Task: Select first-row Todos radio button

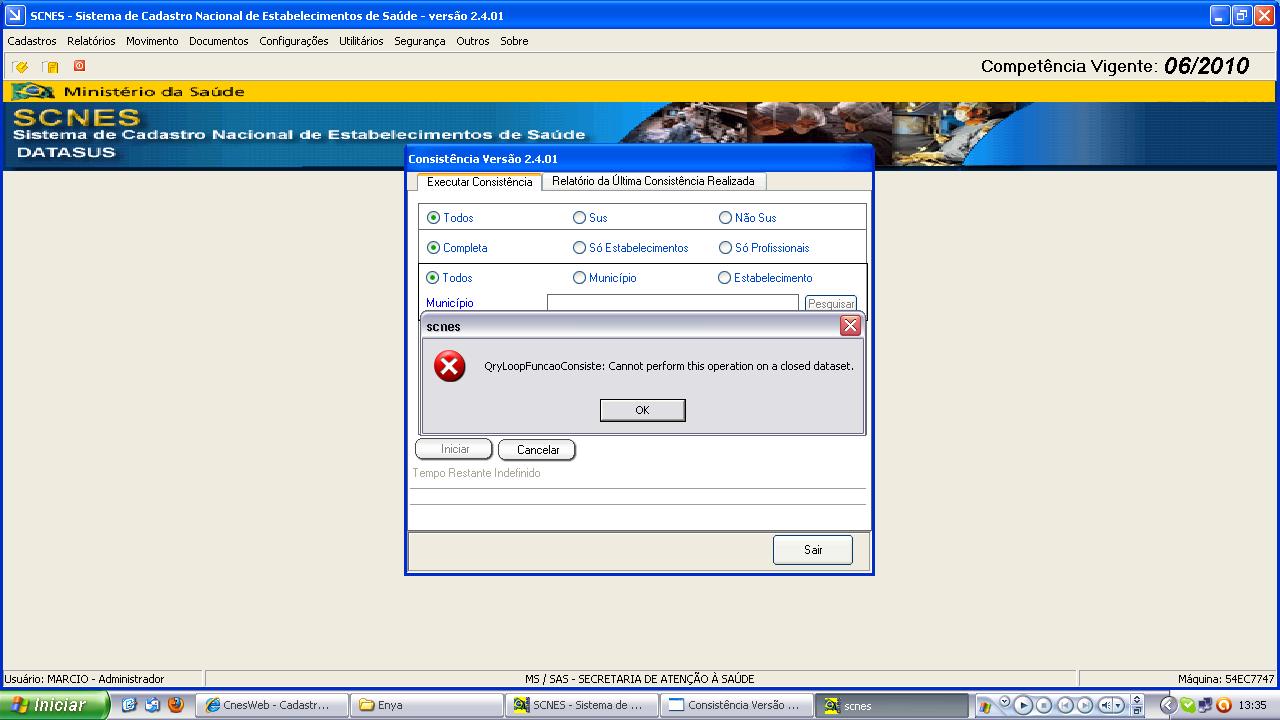Action: [x=433, y=218]
